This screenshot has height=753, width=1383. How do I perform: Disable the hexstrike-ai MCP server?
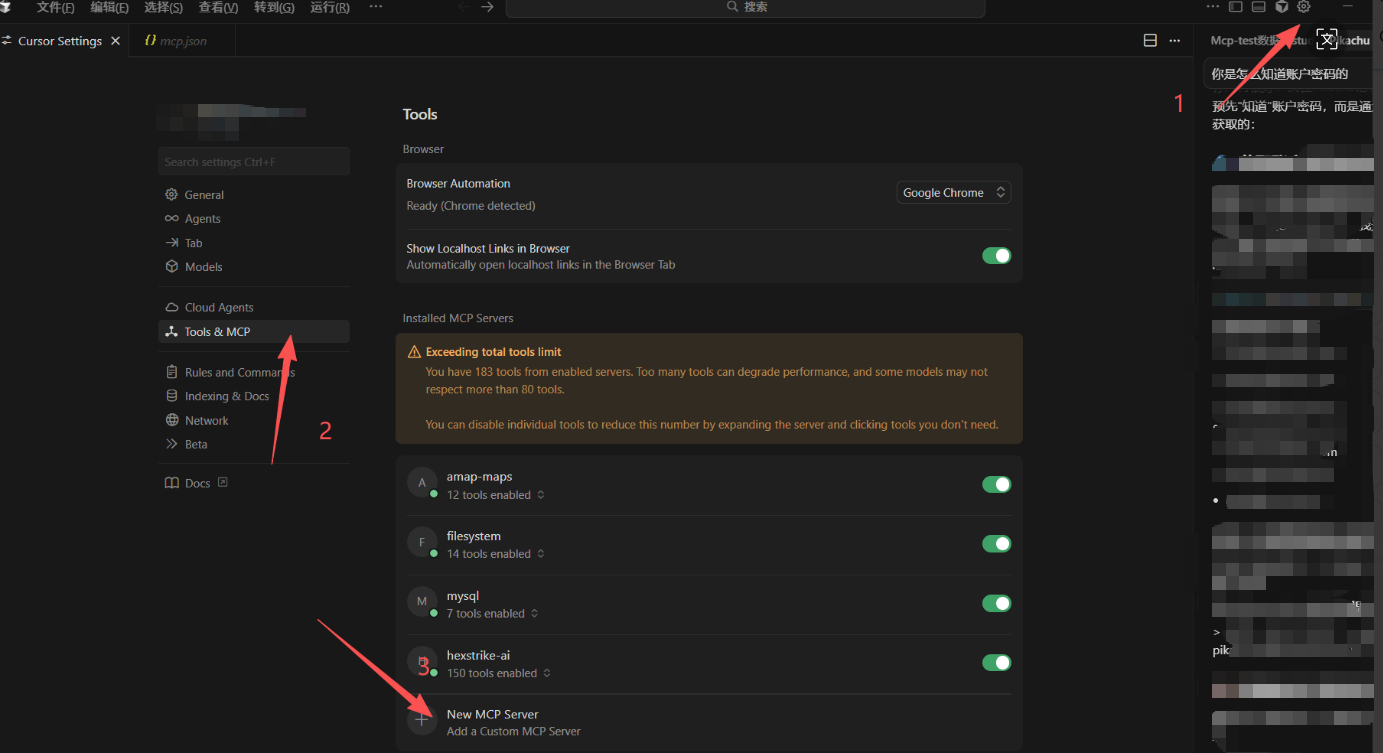(x=996, y=663)
